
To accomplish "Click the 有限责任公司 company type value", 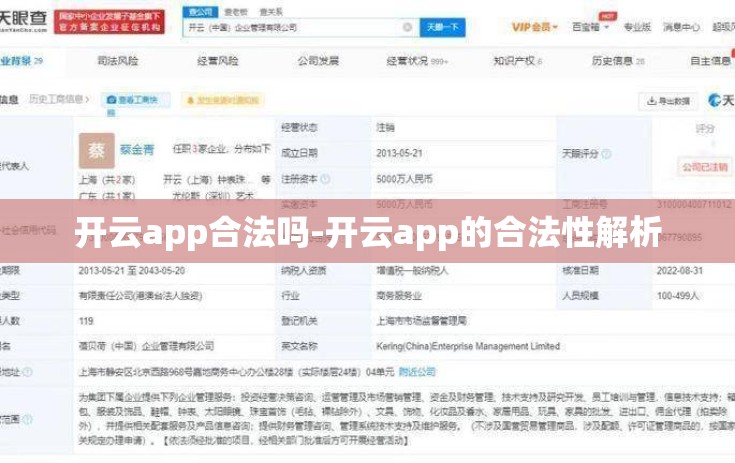I will (140, 296).
